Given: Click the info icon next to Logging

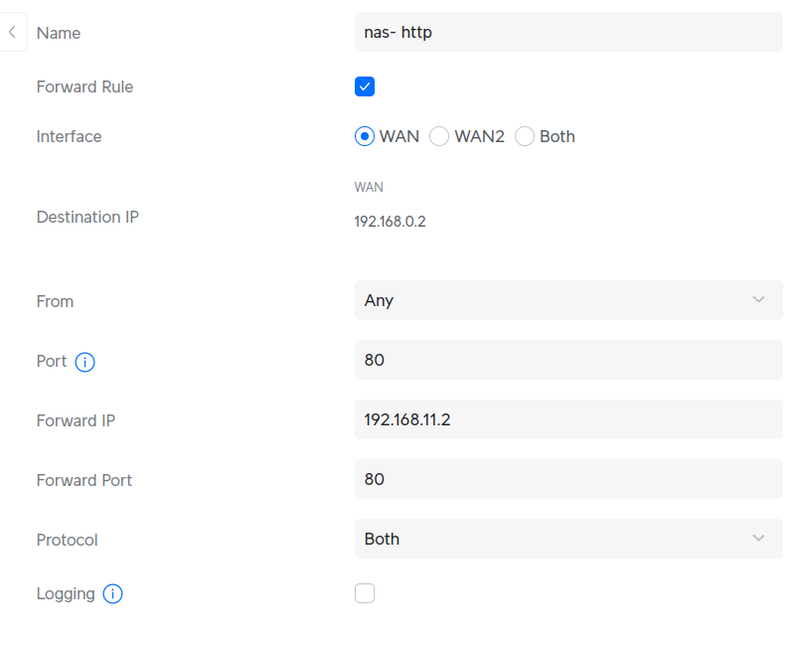Looking at the screenshot, I should point(113,594).
